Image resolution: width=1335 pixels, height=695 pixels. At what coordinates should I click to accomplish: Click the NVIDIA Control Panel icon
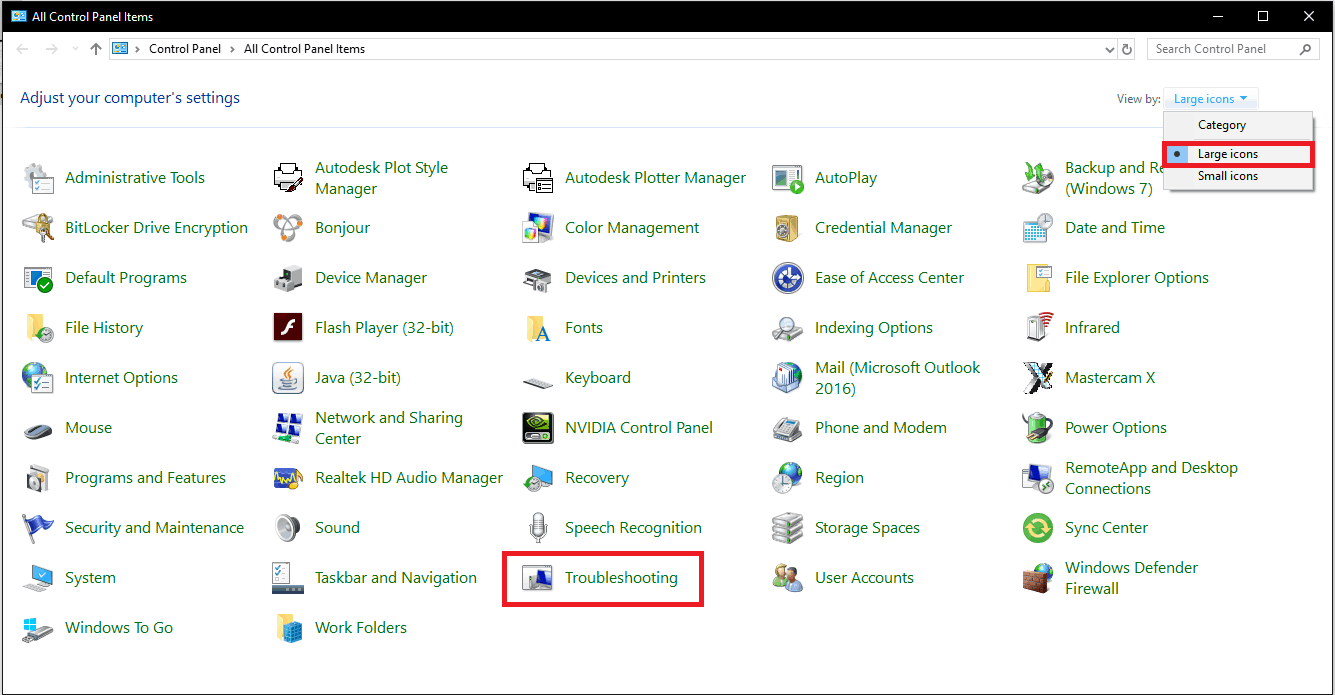pos(538,428)
